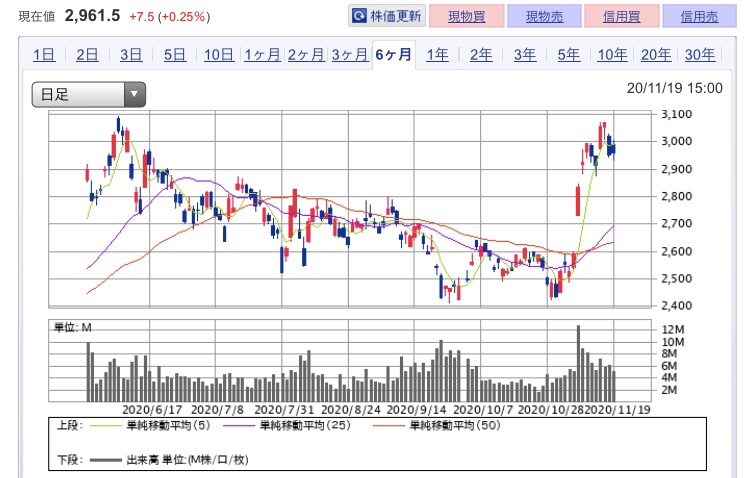
Task: Switch chart range to 3年
Action: (525, 55)
